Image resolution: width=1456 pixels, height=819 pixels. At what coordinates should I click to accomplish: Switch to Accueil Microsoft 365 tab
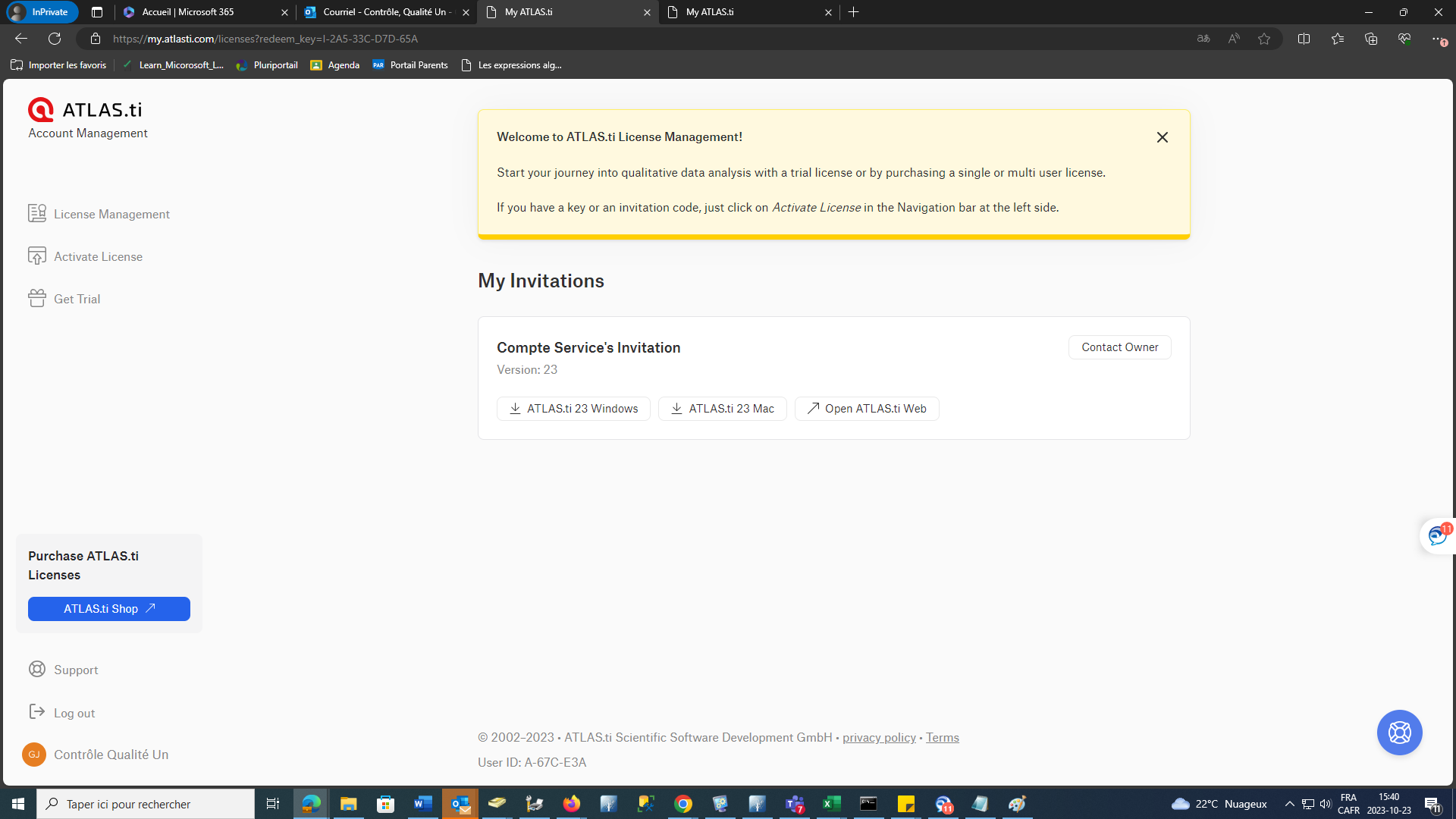[x=197, y=12]
